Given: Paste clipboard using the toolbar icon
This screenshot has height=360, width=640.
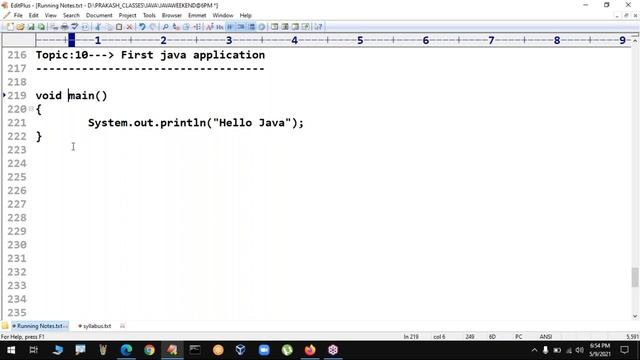Looking at the screenshot, I should (x=119, y=27).
